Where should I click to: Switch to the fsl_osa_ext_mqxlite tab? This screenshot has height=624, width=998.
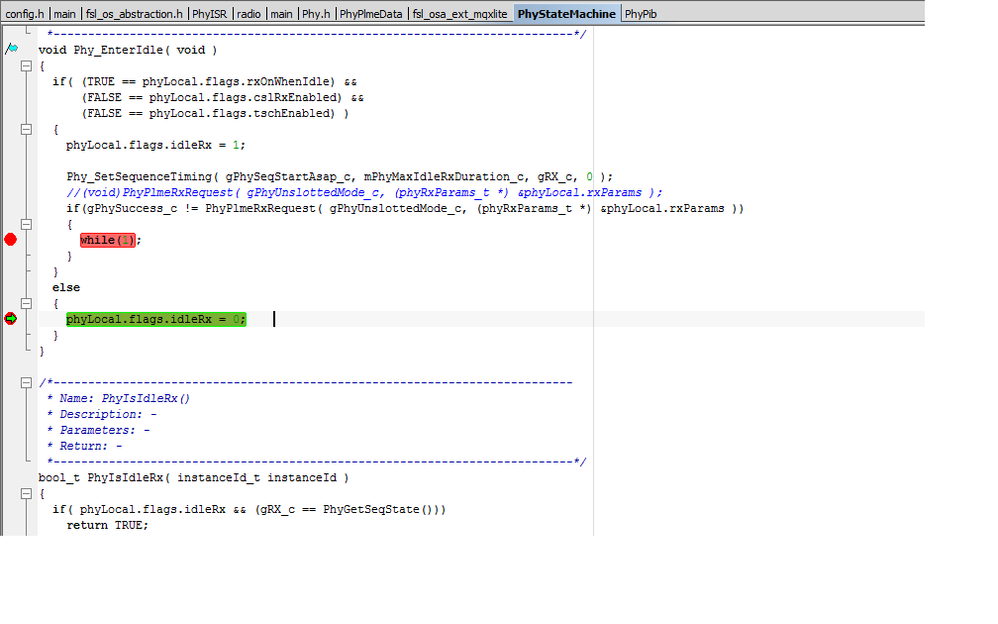[x=460, y=13]
